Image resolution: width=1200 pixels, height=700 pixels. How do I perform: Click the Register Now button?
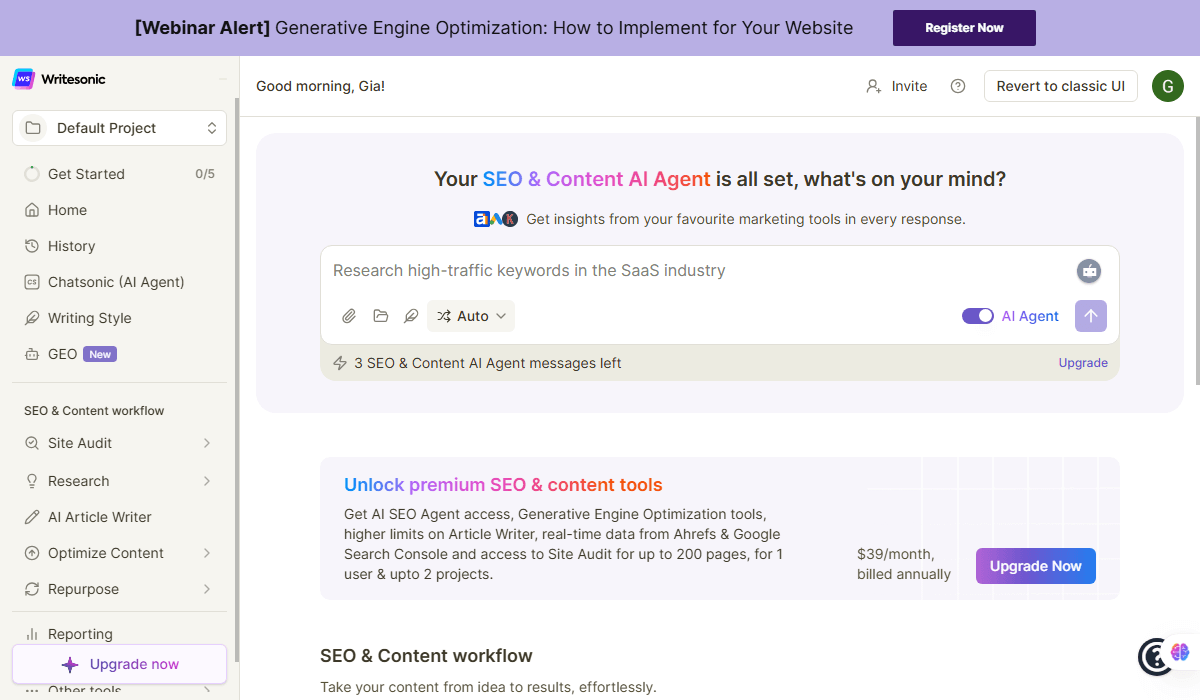(964, 28)
